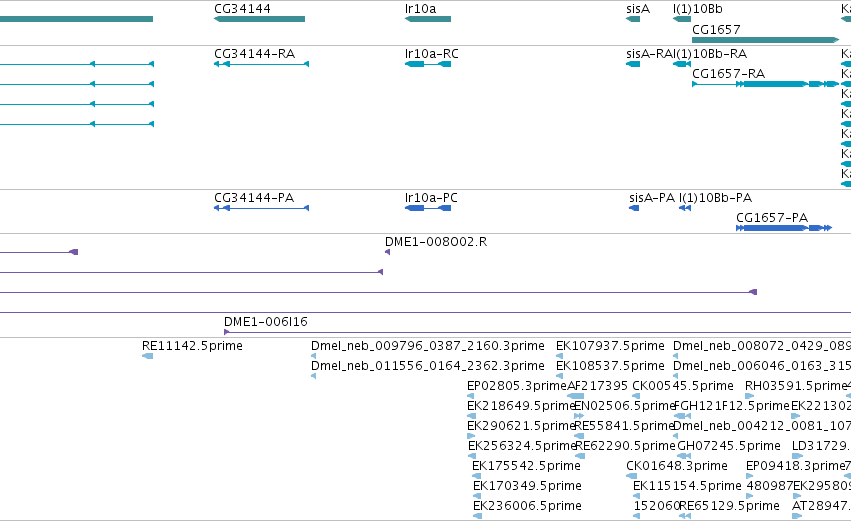Click the RE65129.5prime EST label

click(x=729, y=506)
